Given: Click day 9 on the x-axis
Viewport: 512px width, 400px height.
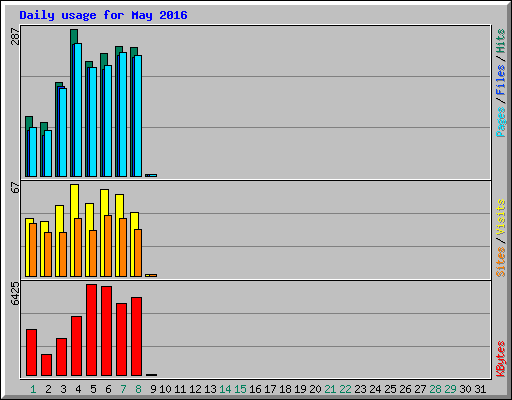Looking at the screenshot, I should [x=153, y=389].
